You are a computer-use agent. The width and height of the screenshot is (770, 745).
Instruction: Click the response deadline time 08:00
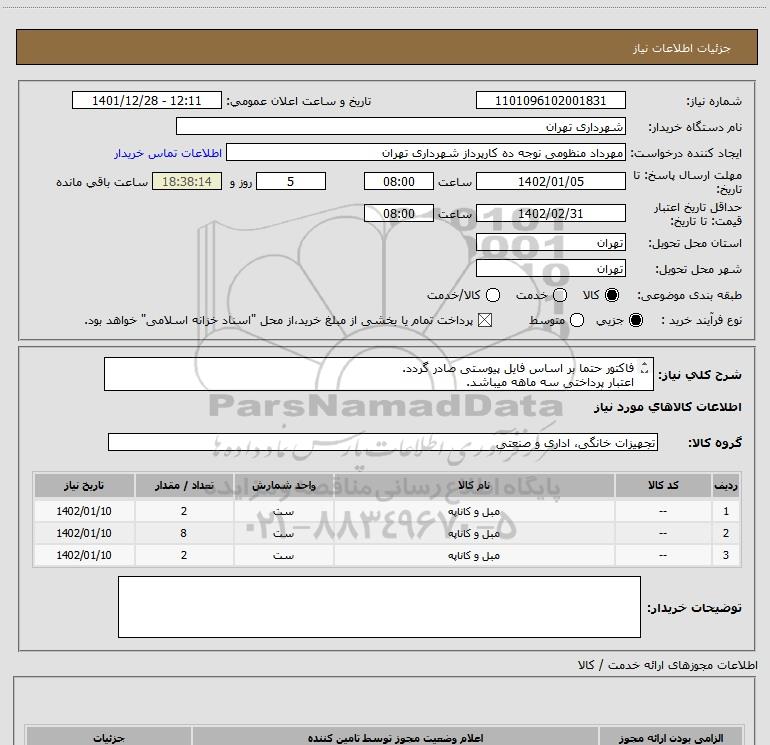399,181
